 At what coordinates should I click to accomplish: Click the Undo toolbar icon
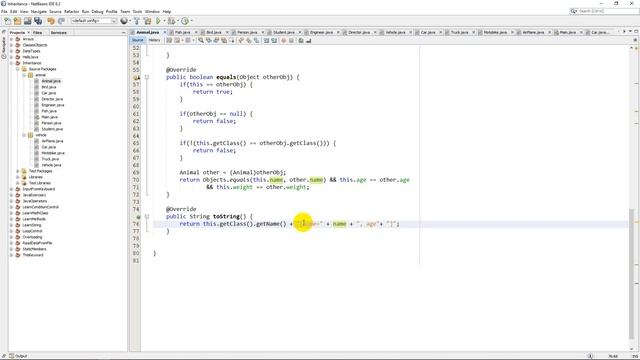pos(51,21)
